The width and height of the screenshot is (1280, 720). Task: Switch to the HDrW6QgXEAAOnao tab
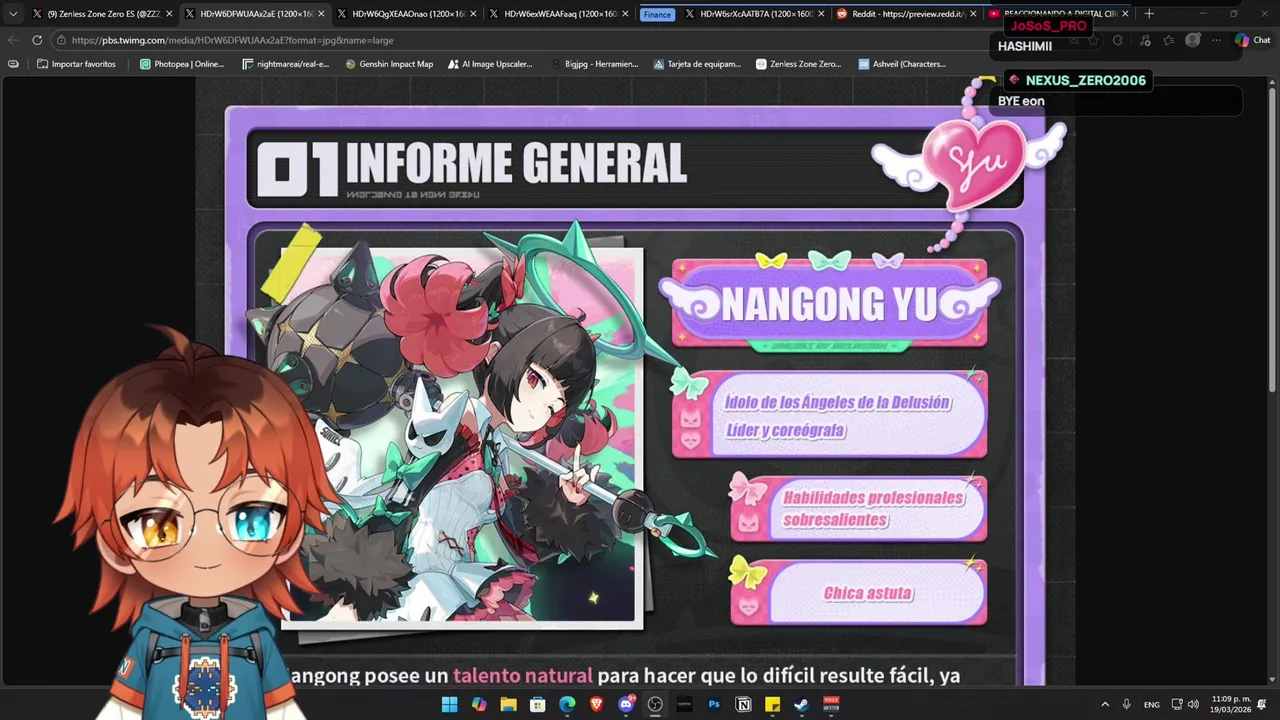(409, 14)
